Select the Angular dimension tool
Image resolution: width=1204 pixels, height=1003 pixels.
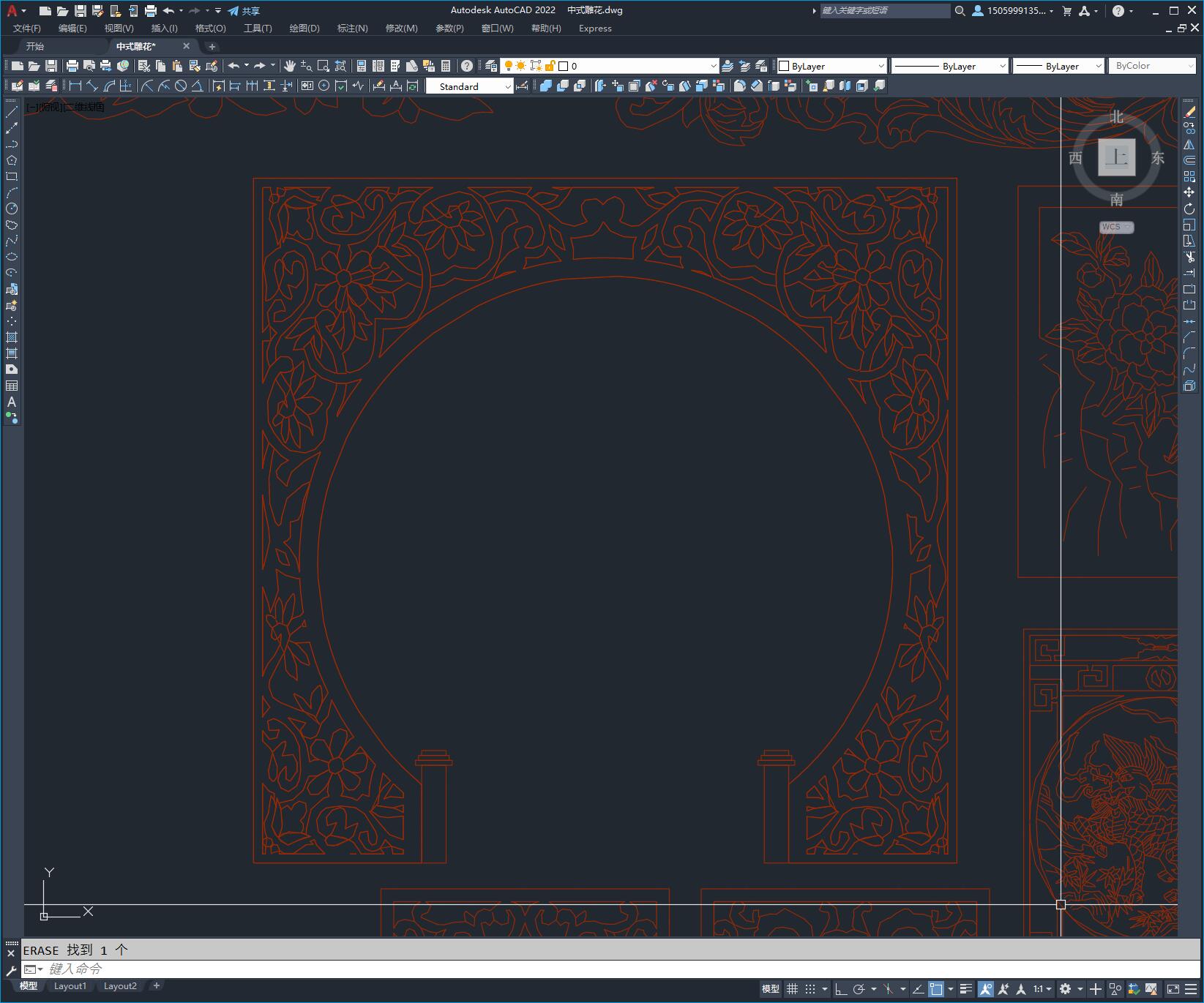197,86
